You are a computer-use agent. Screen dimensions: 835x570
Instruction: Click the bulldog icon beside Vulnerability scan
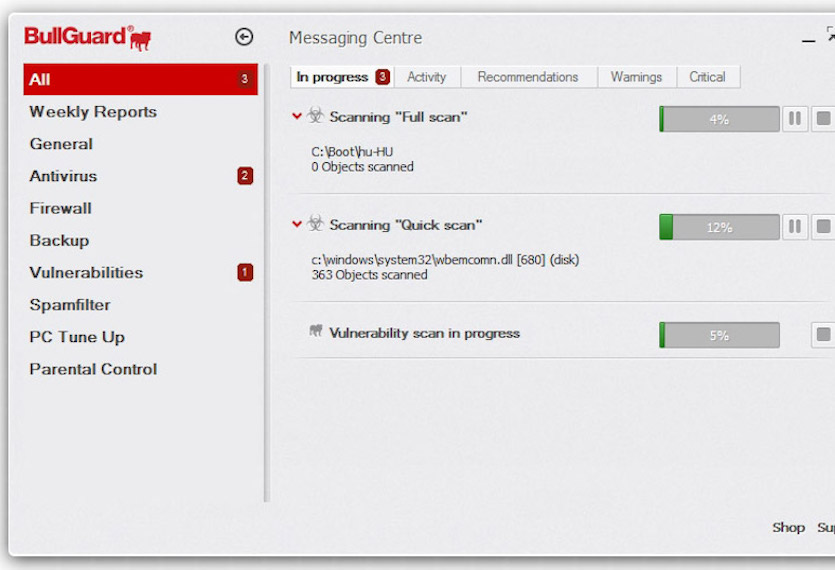click(x=316, y=331)
